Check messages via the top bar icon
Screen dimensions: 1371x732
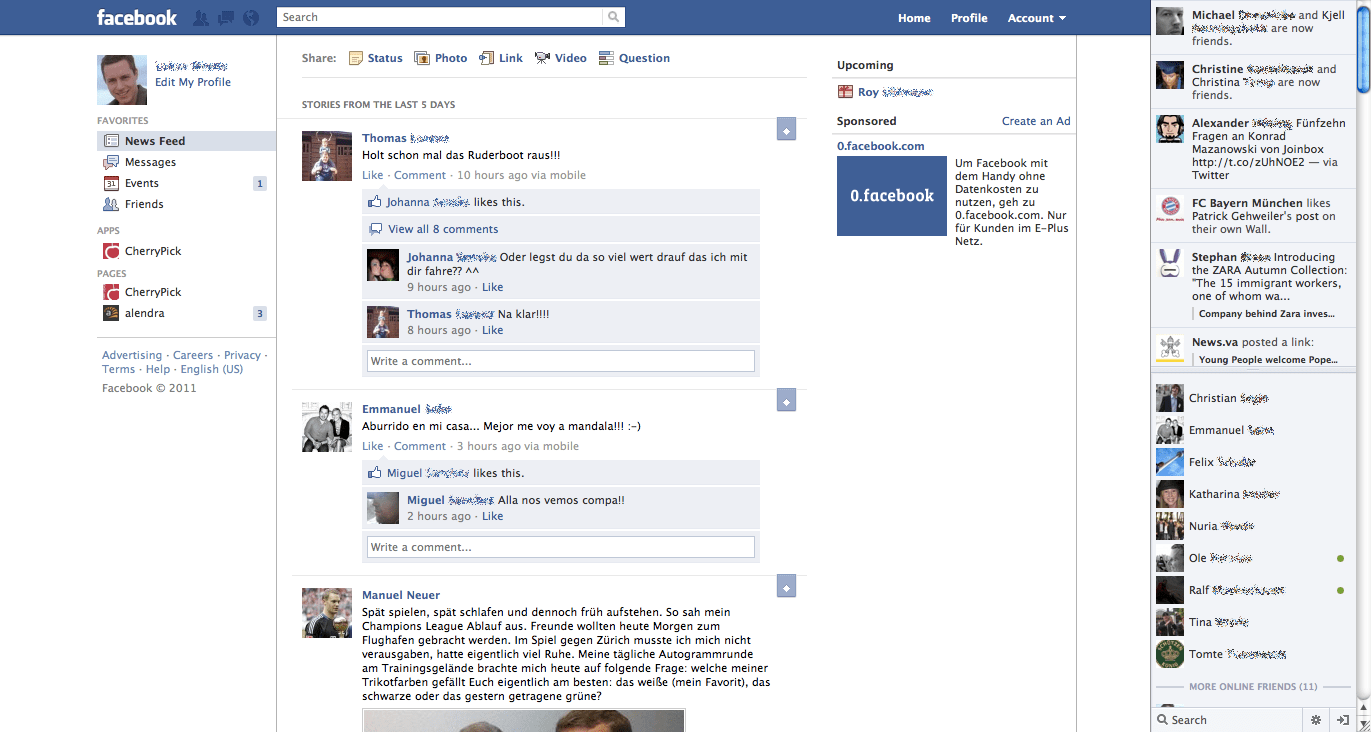tap(226, 17)
